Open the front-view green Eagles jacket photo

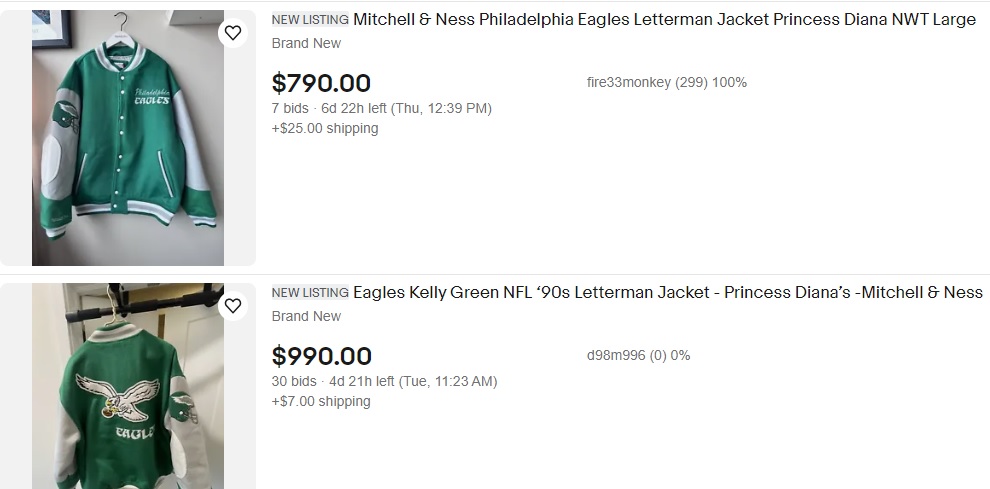[x=128, y=138]
